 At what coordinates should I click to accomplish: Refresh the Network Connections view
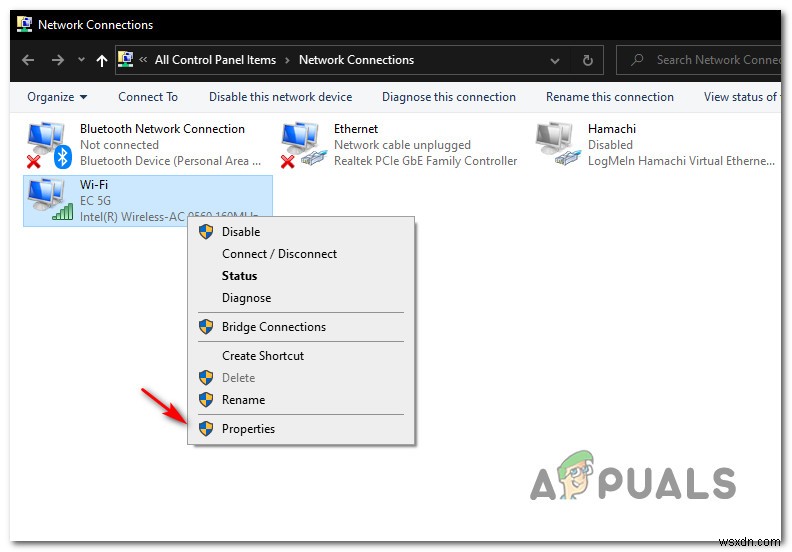pyautogui.click(x=587, y=61)
